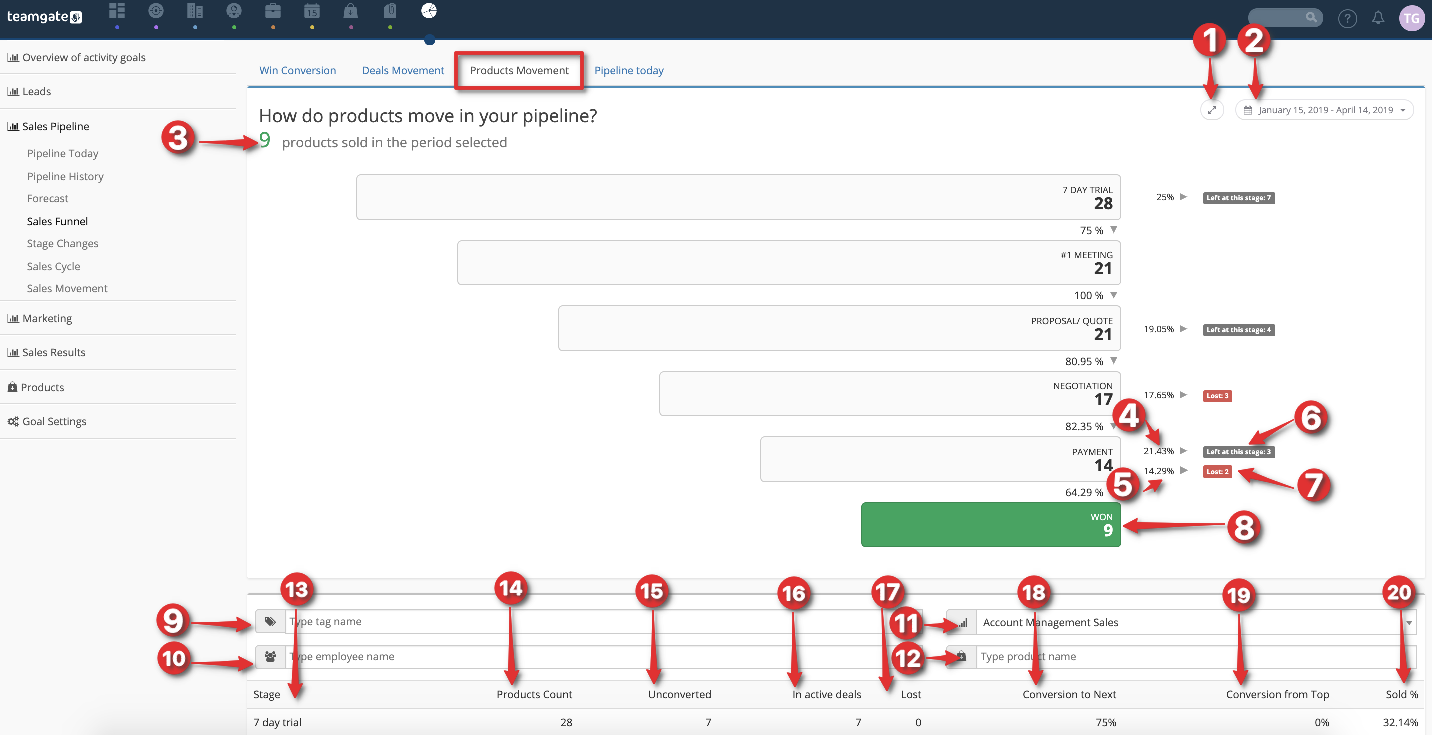Click the 7 Day Trial funnel bar
Screen dimensions: 1432x735
pyautogui.click(x=738, y=197)
